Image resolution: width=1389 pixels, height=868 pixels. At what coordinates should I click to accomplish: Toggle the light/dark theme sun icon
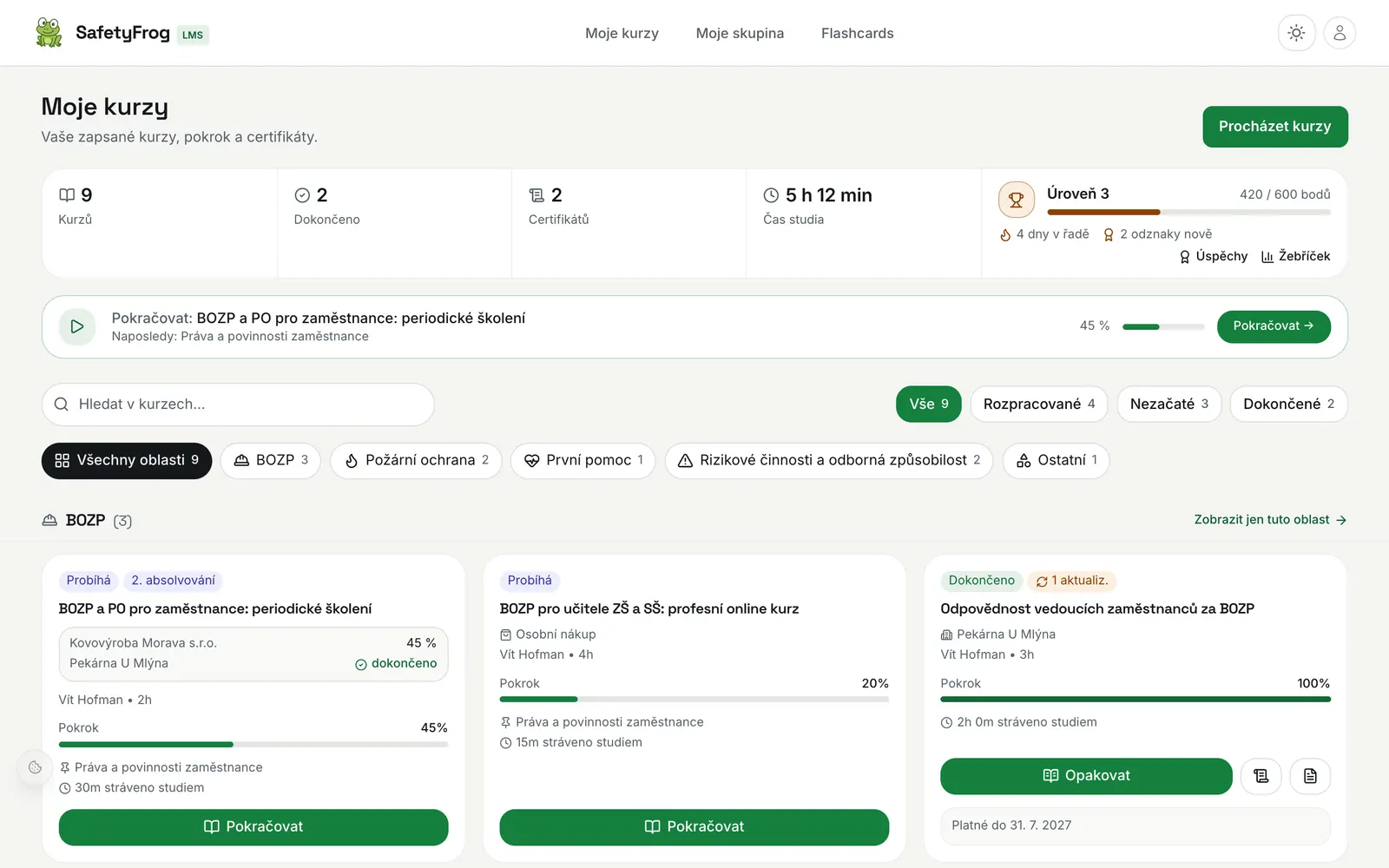(x=1296, y=33)
